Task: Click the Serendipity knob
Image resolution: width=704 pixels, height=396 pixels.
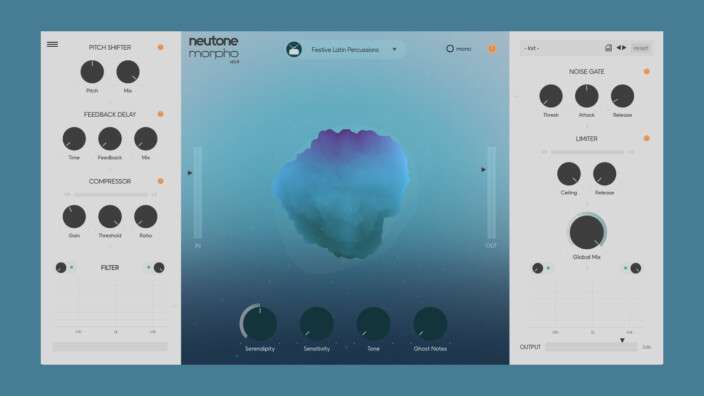Action: (260, 323)
